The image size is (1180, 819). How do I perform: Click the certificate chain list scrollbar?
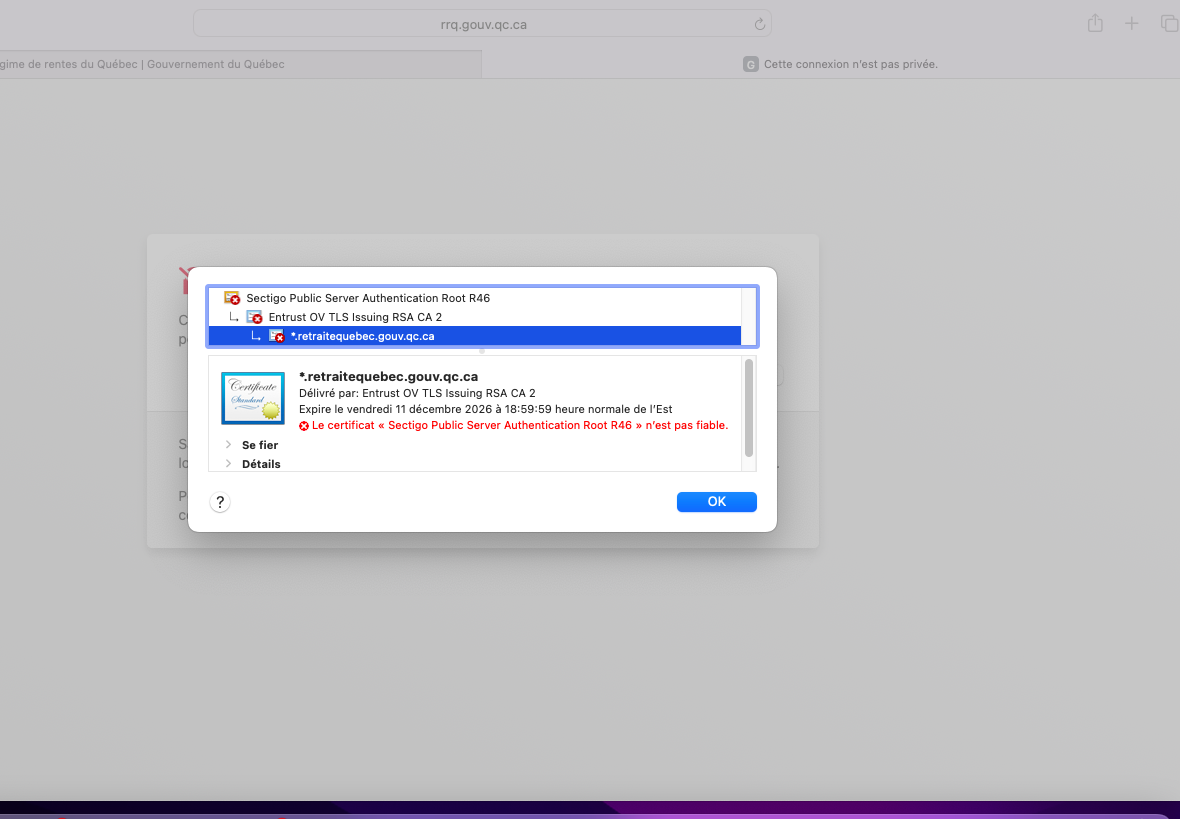pyautogui.click(x=749, y=317)
